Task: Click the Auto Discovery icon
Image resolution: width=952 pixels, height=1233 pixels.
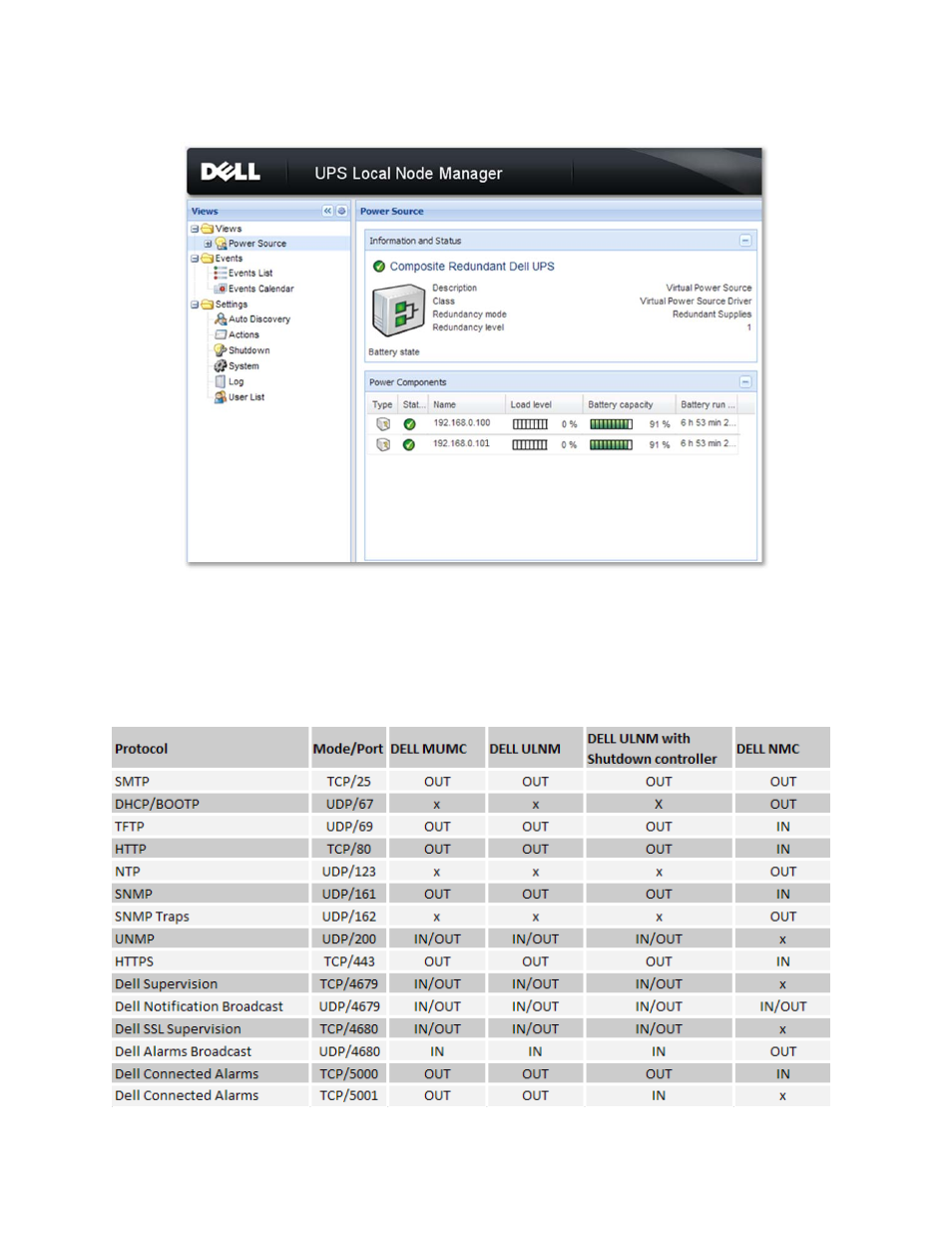Action: coord(221,318)
